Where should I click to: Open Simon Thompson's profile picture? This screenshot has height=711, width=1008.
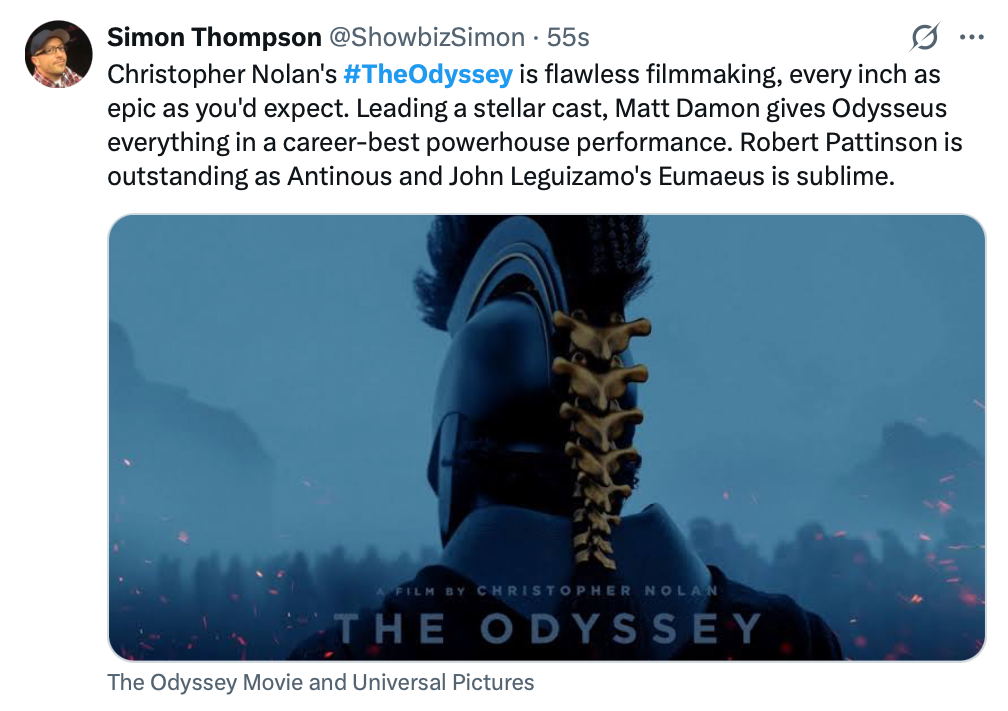pyautogui.click(x=58, y=55)
